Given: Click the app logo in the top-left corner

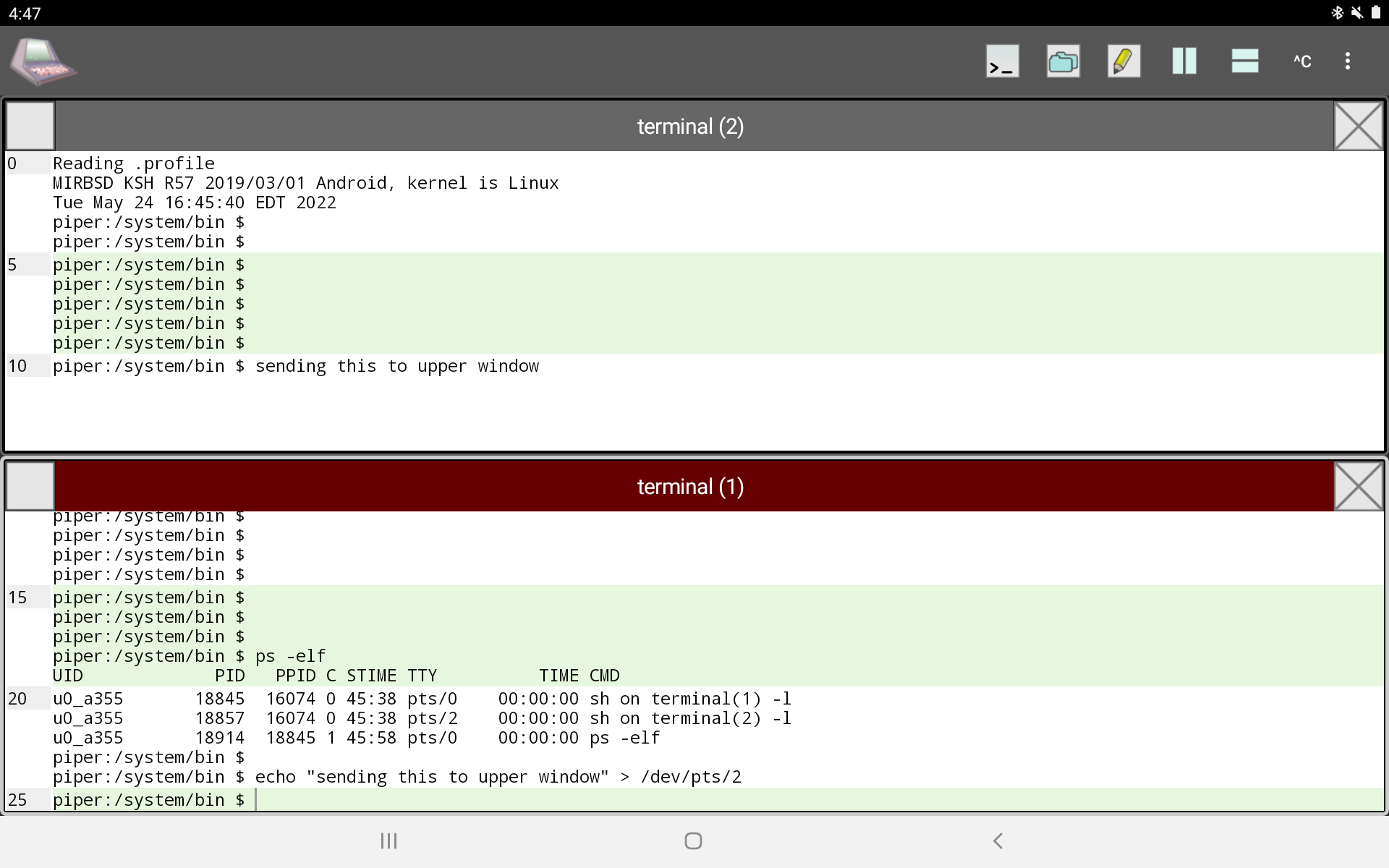Looking at the screenshot, I should pyautogui.click(x=43, y=61).
